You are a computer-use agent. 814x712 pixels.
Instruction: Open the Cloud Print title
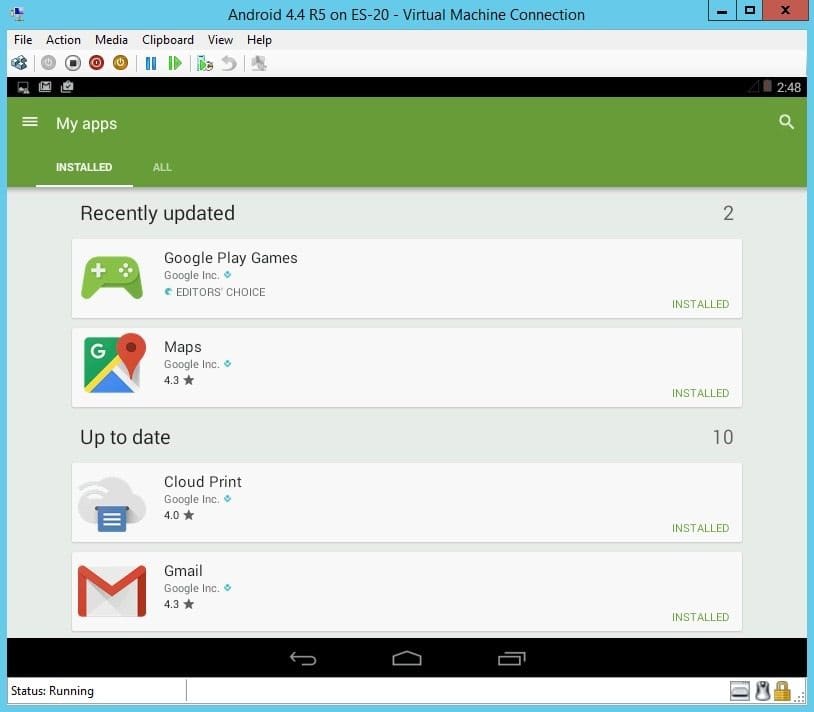point(203,482)
